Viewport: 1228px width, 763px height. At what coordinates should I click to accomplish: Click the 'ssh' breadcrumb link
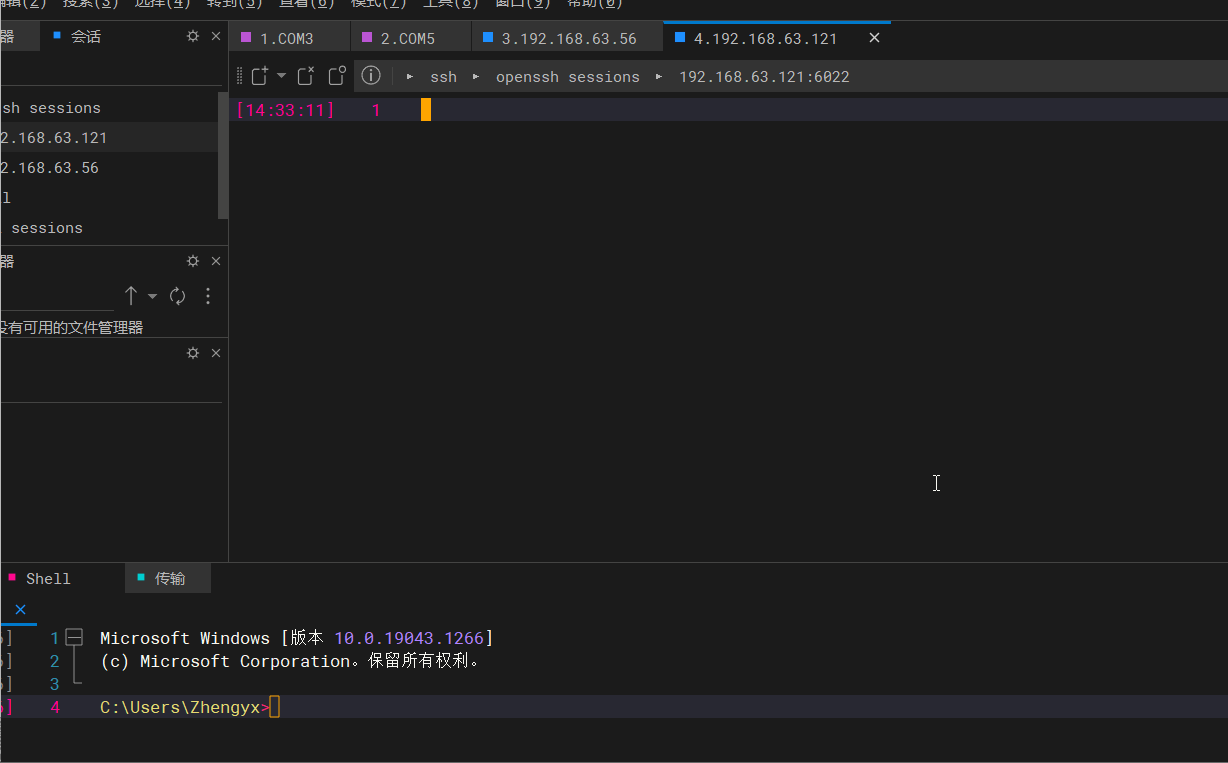pos(443,76)
